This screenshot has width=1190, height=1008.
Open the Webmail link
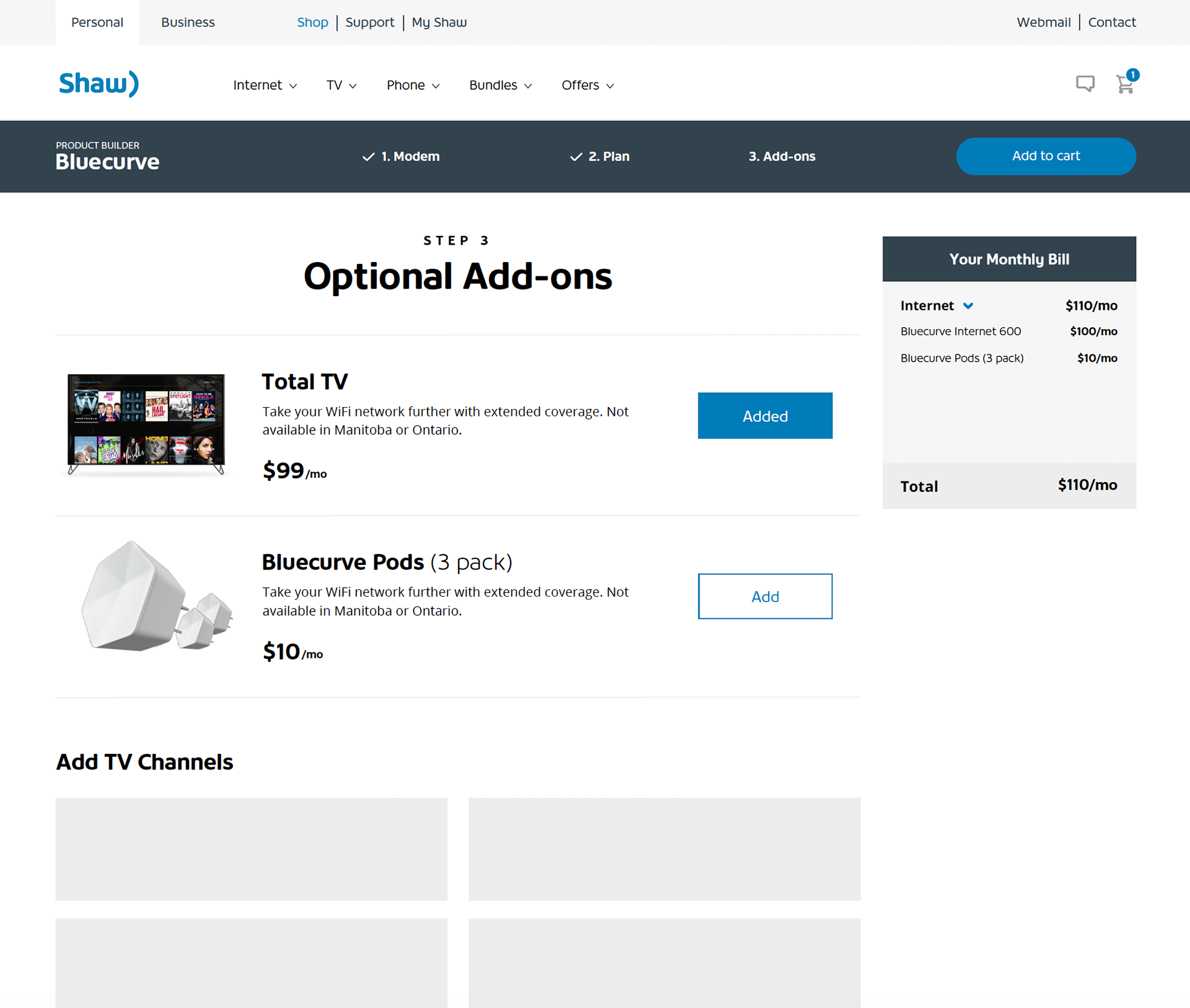pyautogui.click(x=1043, y=22)
